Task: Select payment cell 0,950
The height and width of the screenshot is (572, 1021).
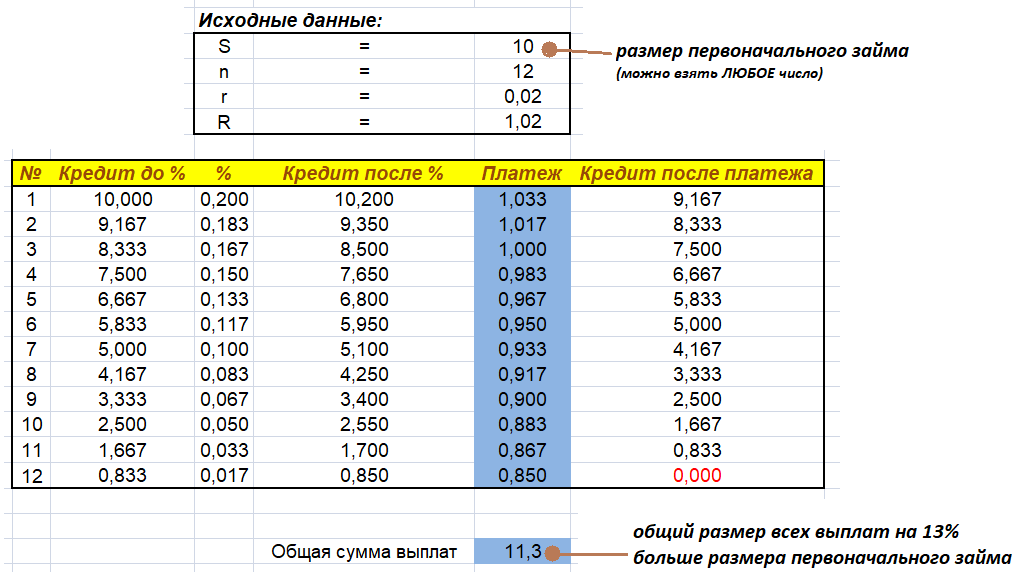Action: pyautogui.click(x=522, y=324)
